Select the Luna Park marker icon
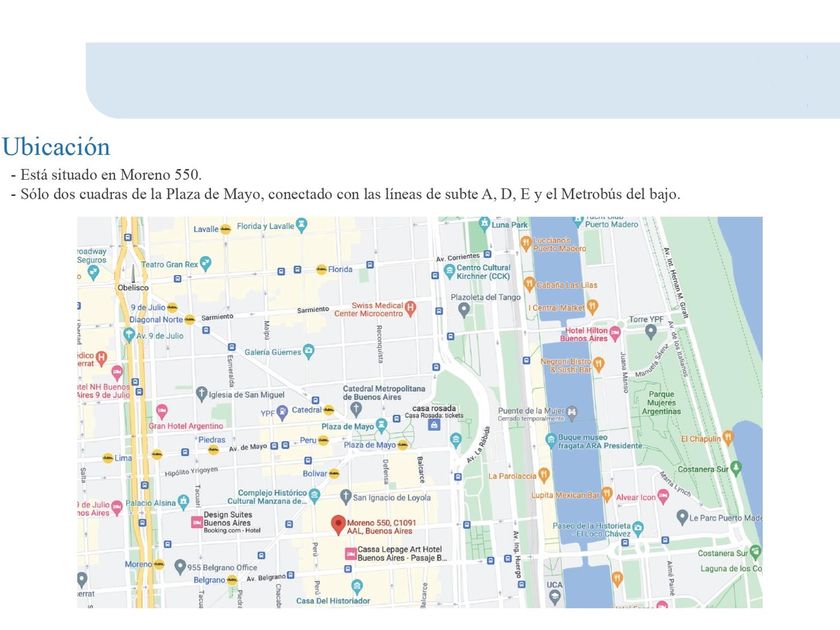This screenshot has height=630, width=840. click(x=484, y=223)
